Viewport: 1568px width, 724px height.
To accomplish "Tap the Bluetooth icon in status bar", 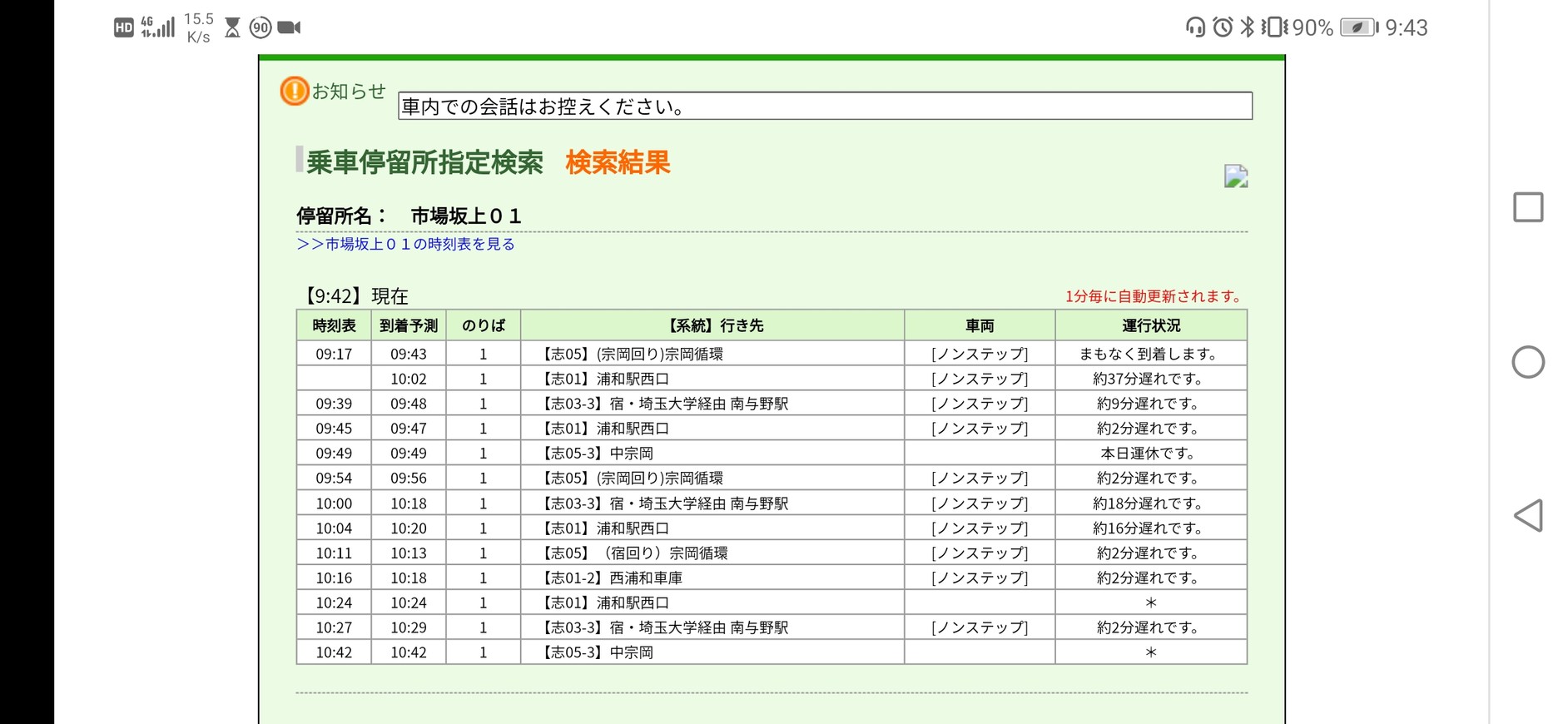I will [1247, 27].
